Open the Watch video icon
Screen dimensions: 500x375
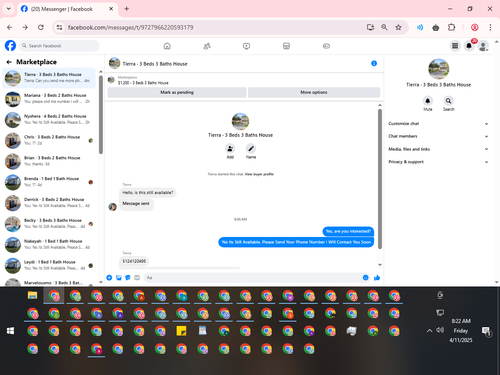coord(246,46)
